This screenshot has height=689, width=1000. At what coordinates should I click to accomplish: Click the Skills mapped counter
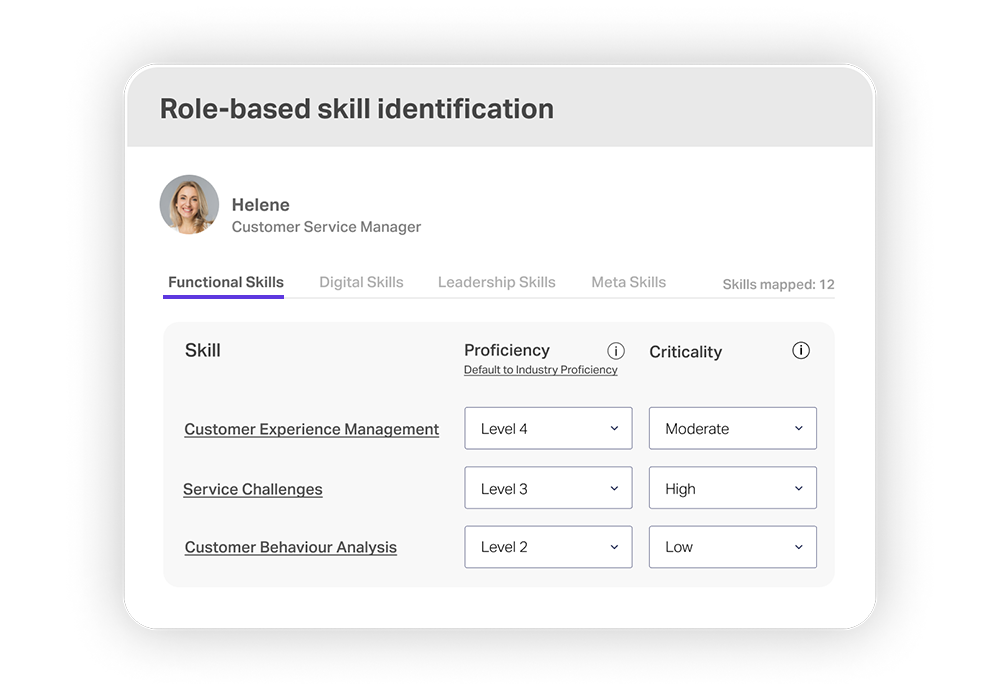tap(778, 284)
